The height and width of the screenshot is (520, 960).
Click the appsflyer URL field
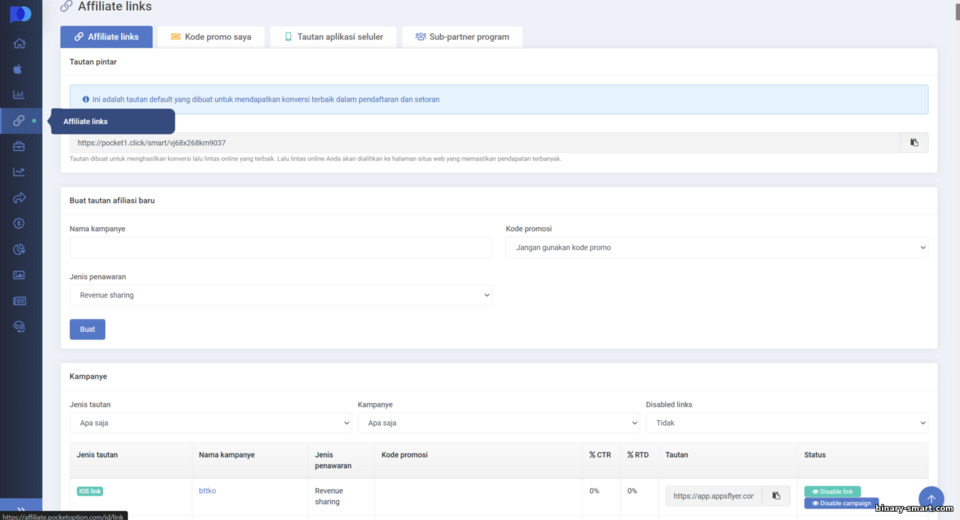pos(714,496)
